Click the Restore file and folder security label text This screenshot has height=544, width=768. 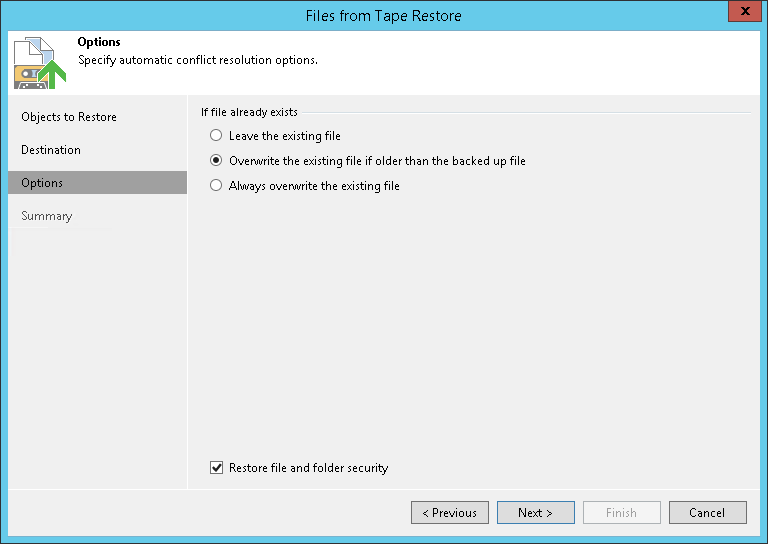(308, 468)
